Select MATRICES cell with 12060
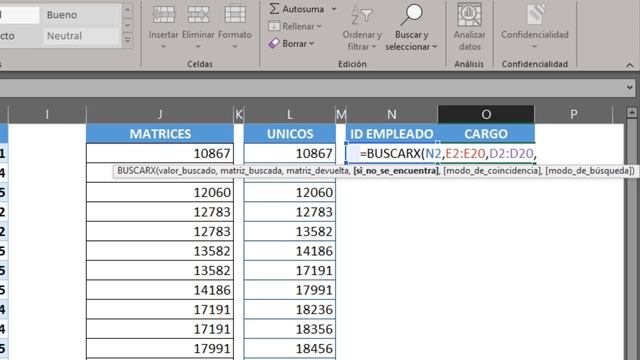 [160, 192]
